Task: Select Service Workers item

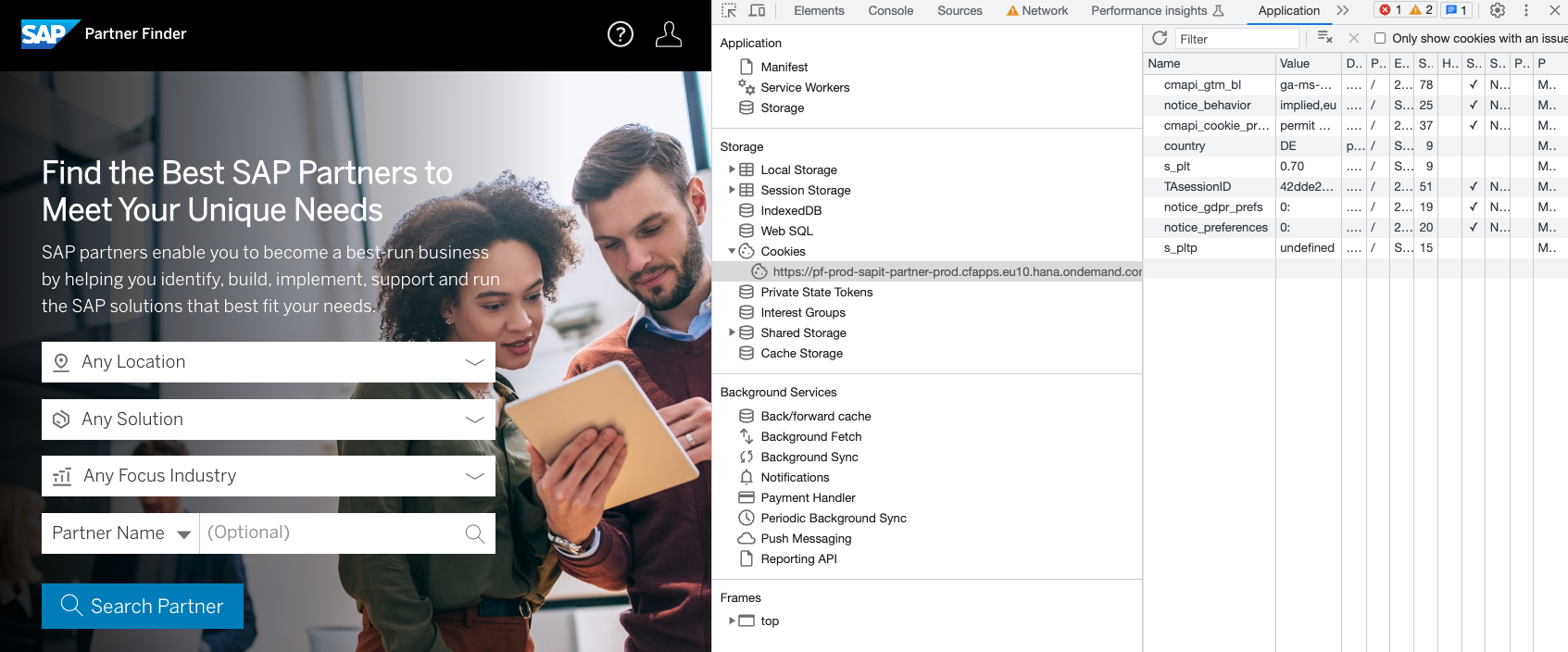Action: click(805, 87)
